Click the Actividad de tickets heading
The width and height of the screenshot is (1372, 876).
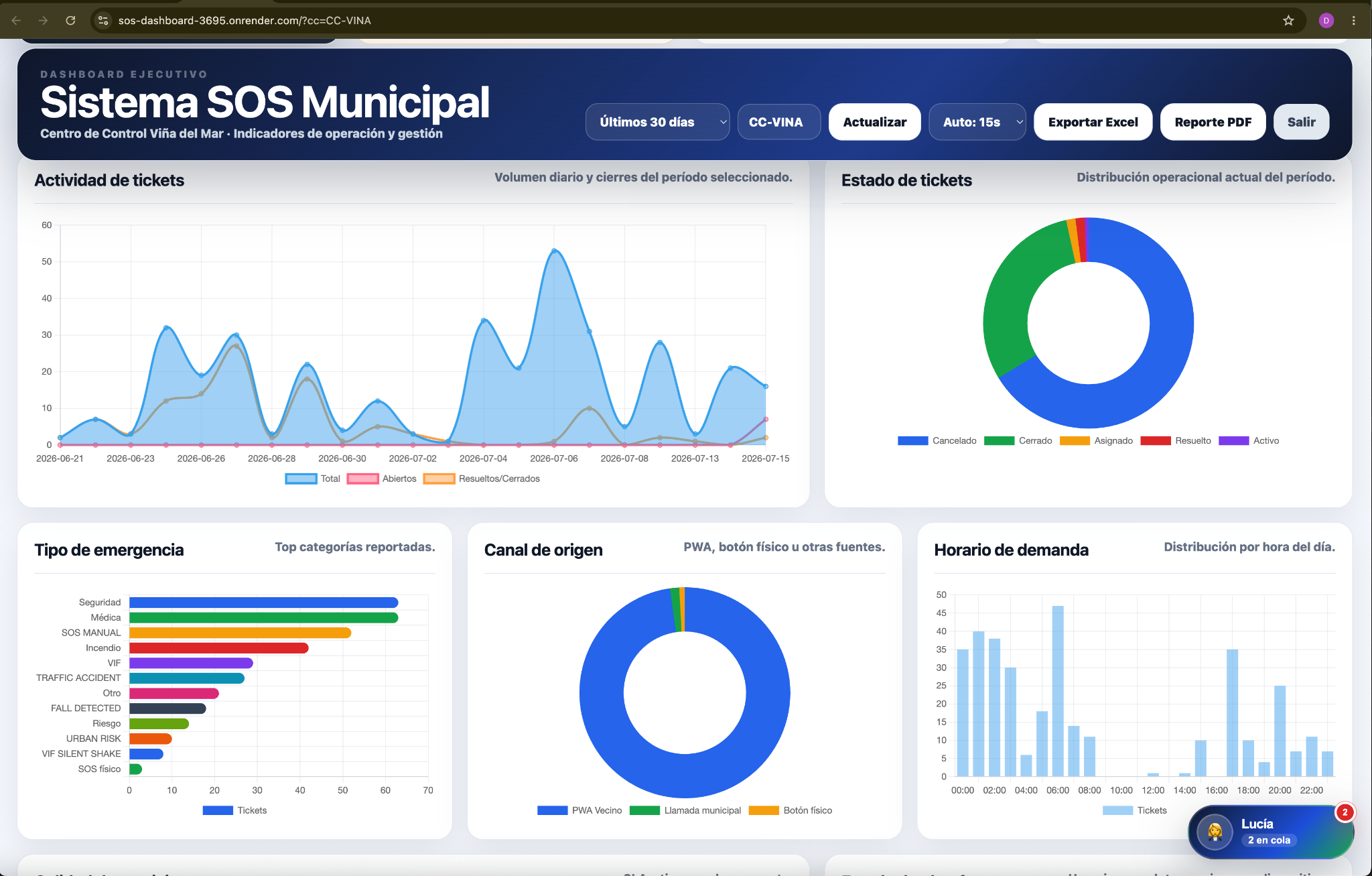[109, 180]
